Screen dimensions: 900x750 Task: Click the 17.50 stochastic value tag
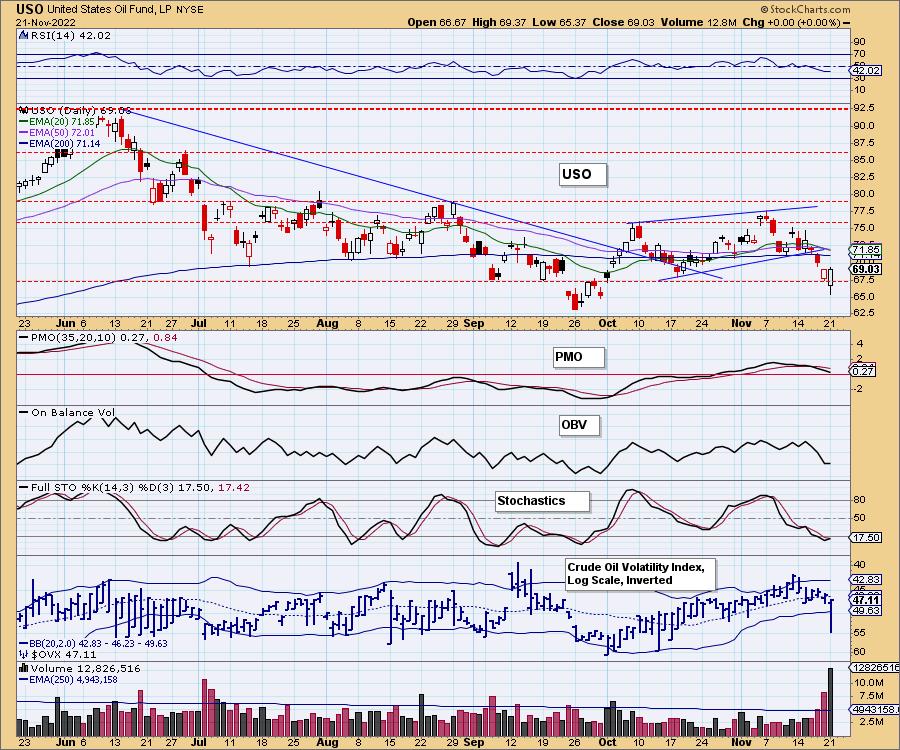coord(866,538)
